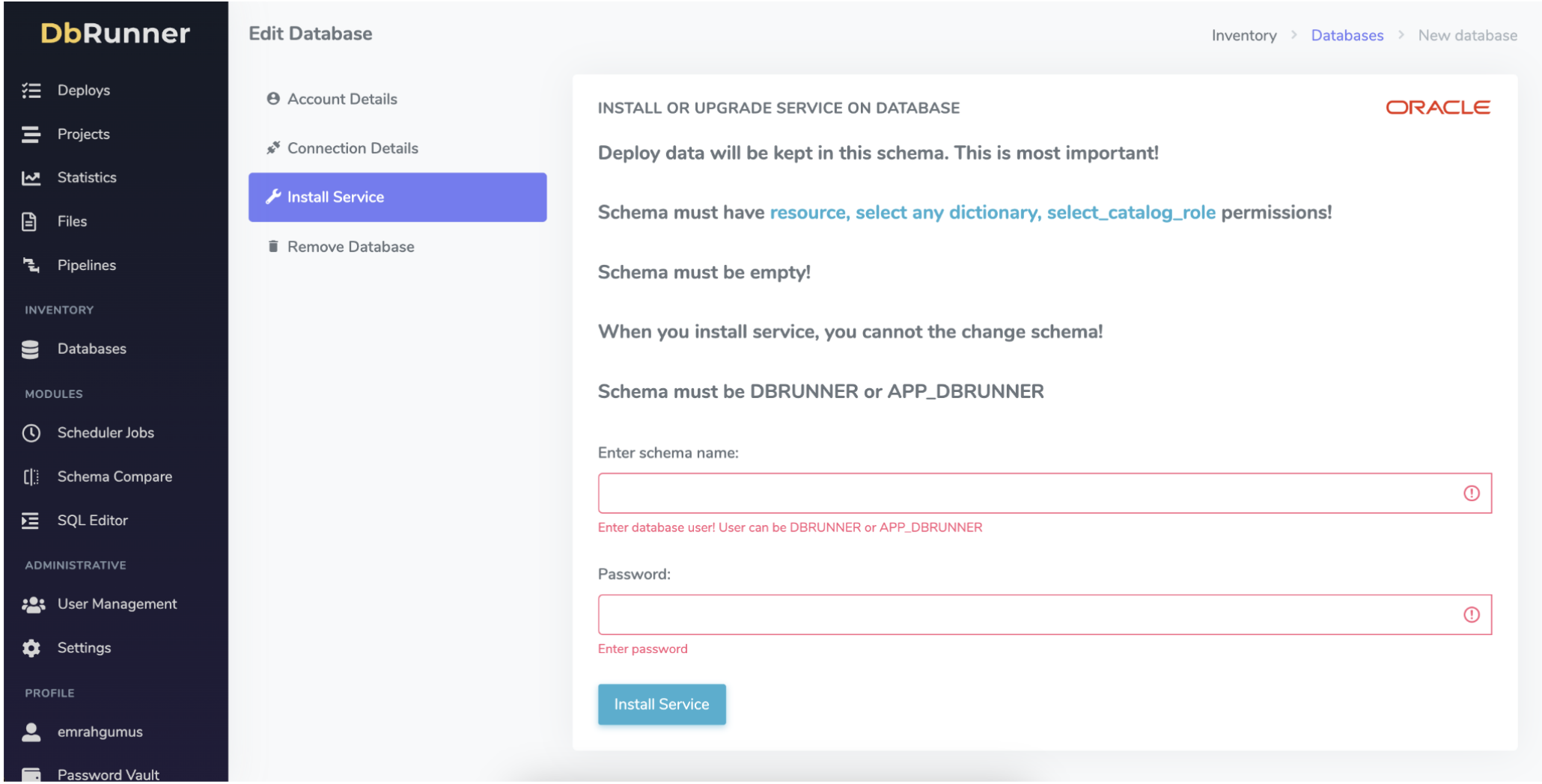
Task: Go to Databases via breadcrumb link
Action: (1346, 36)
